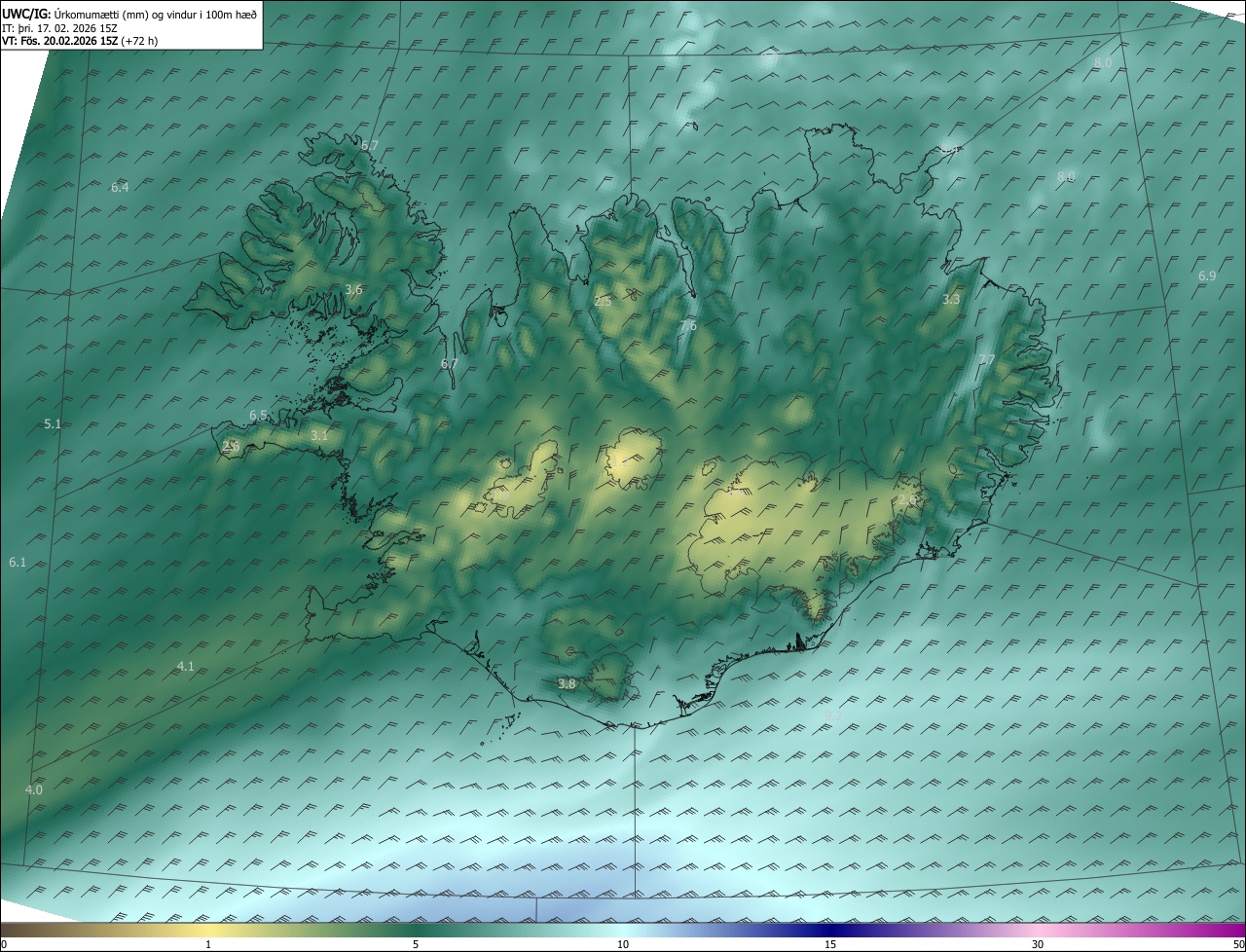Click the 'VT: Fös. 20.02.2026 15Z' valid time
This screenshot has width=1246, height=952.
point(59,41)
